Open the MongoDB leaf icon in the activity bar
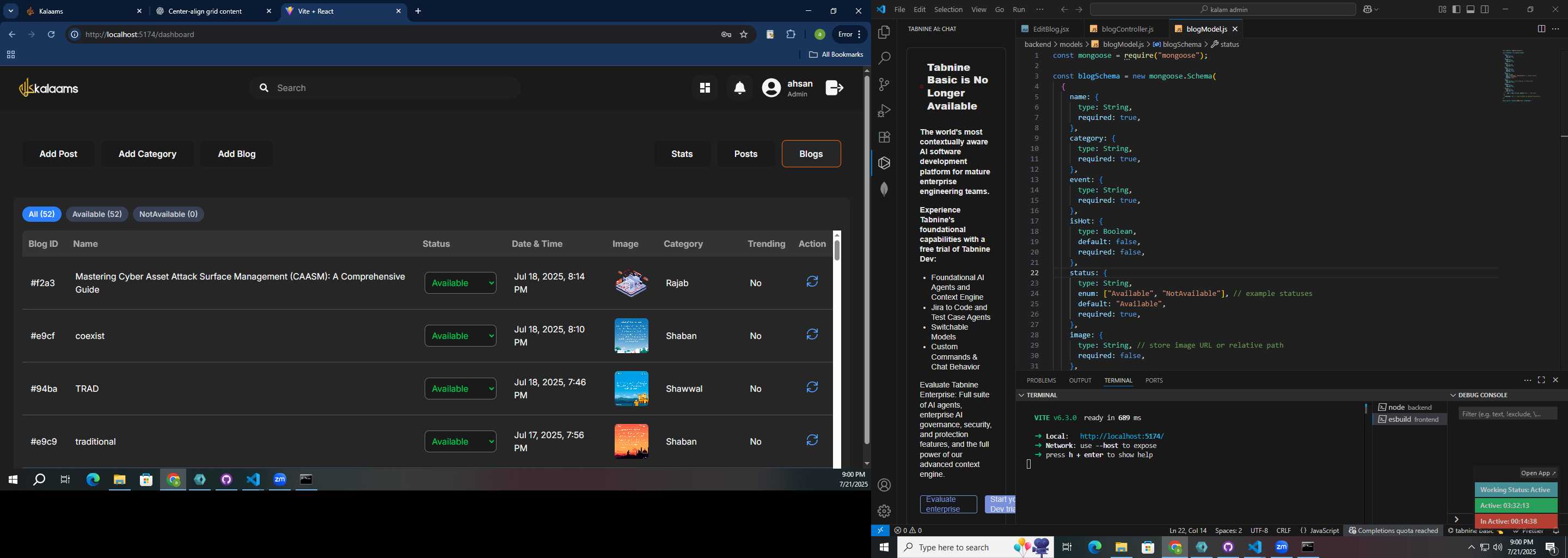Viewport: 1568px width, 558px height. 884,190
